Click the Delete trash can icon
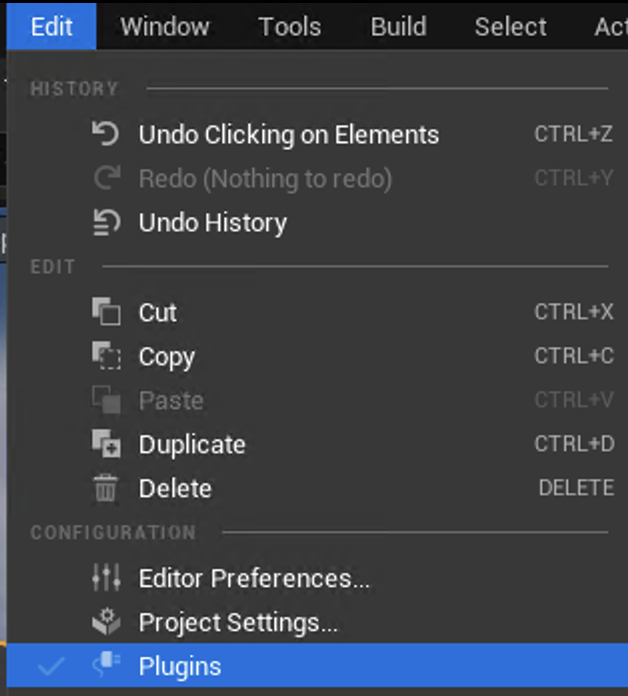The image size is (628, 696). point(105,488)
